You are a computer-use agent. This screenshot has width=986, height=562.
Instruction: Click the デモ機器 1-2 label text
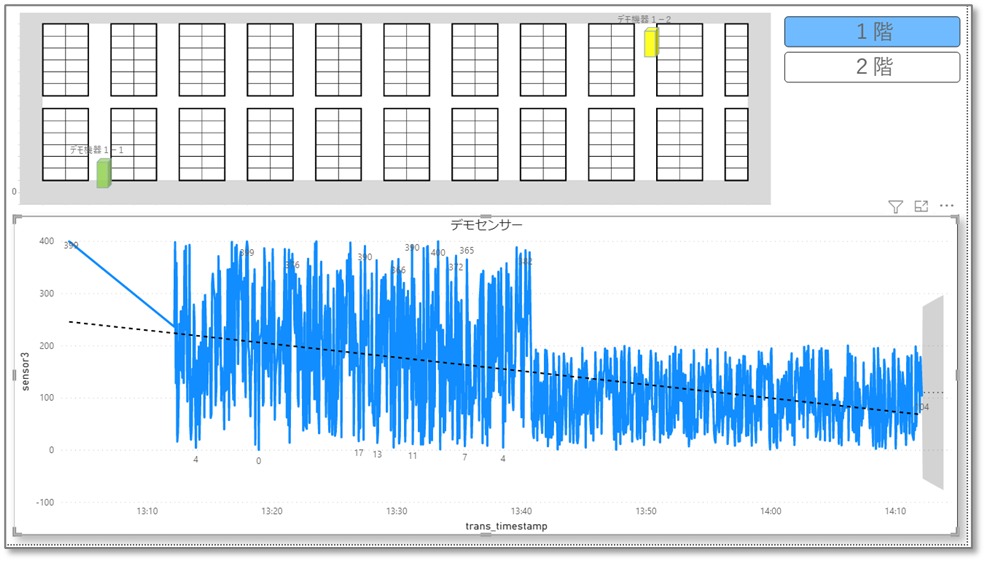click(x=644, y=19)
